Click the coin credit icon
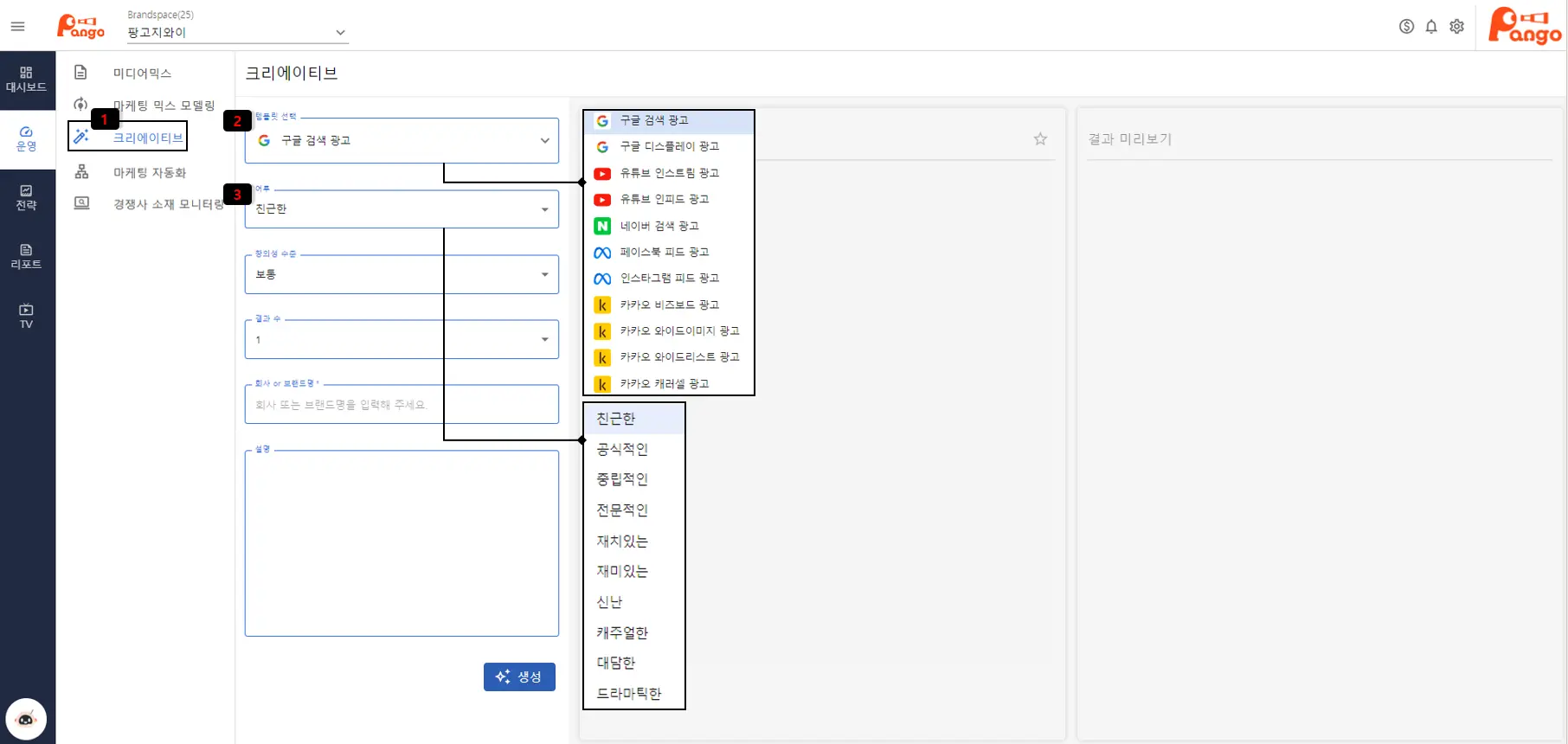 [x=1406, y=27]
